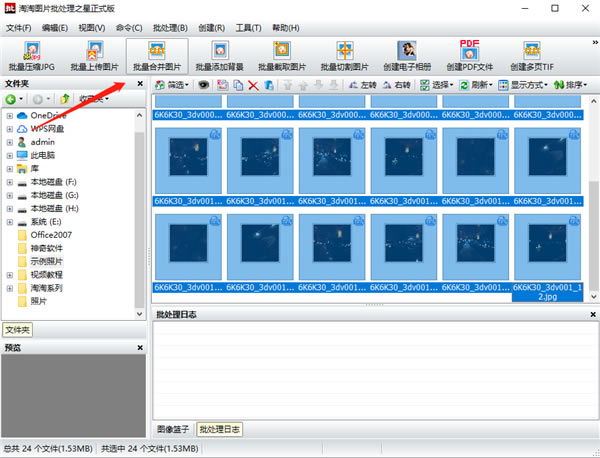The height and width of the screenshot is (458, 600).
Task: Select the 示例照片 folder
Action: [x=47, y=262]
